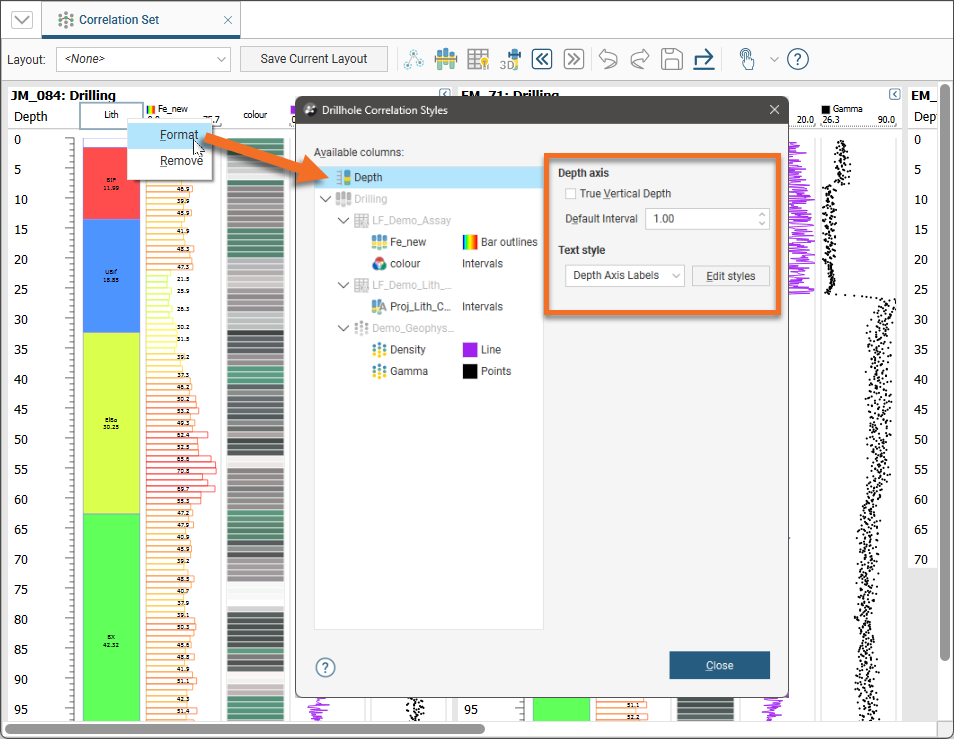Click the double right arrow toolbar icon

click(573, 59)
